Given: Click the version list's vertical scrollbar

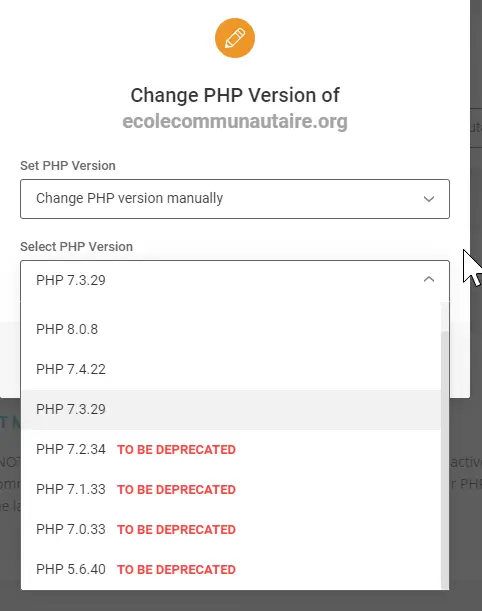Looking at the screenshot, I should click(x=445, y=460).
